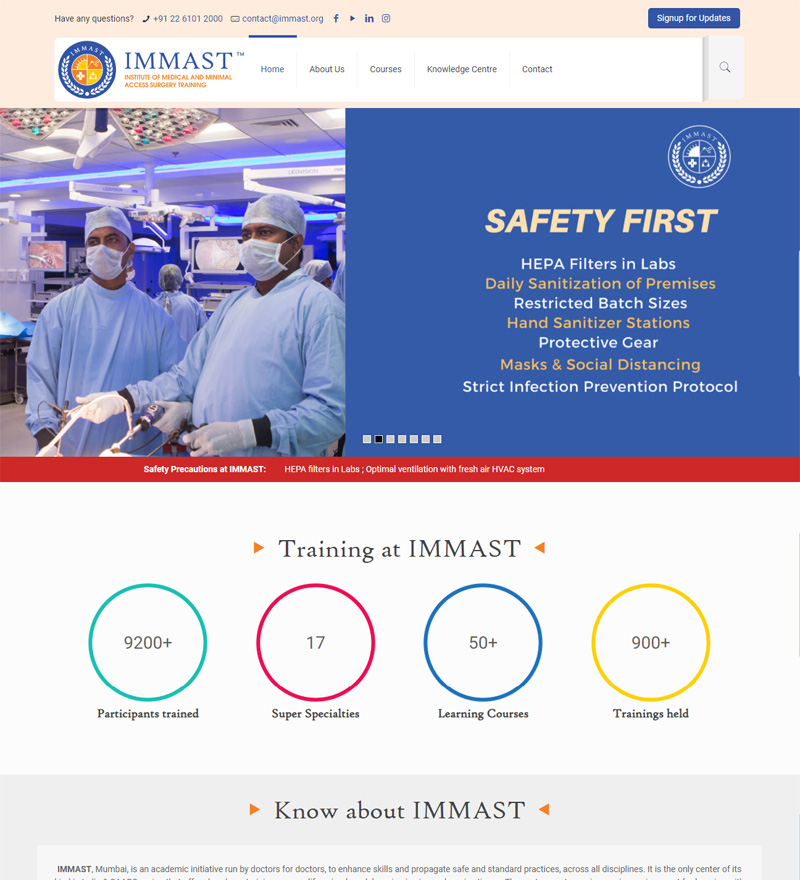800x880 pixels.
Task: Open the Instagram icon in the header
Action: [386, 19]
